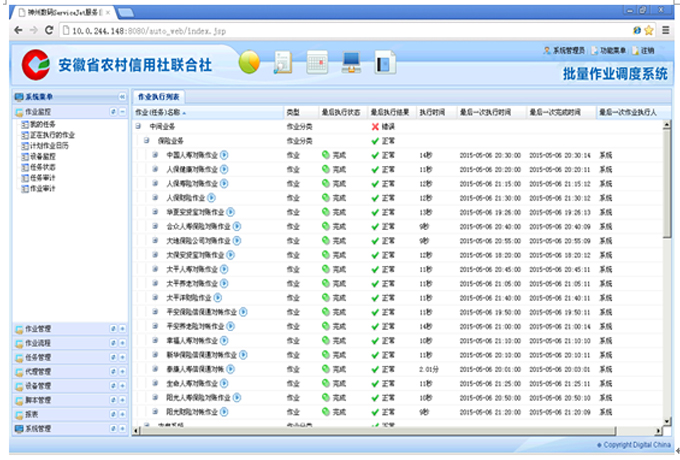Screen dimensions: 680x460
Task: Run the 太平养老对账作业 play icon
Action: coord(224,284)
